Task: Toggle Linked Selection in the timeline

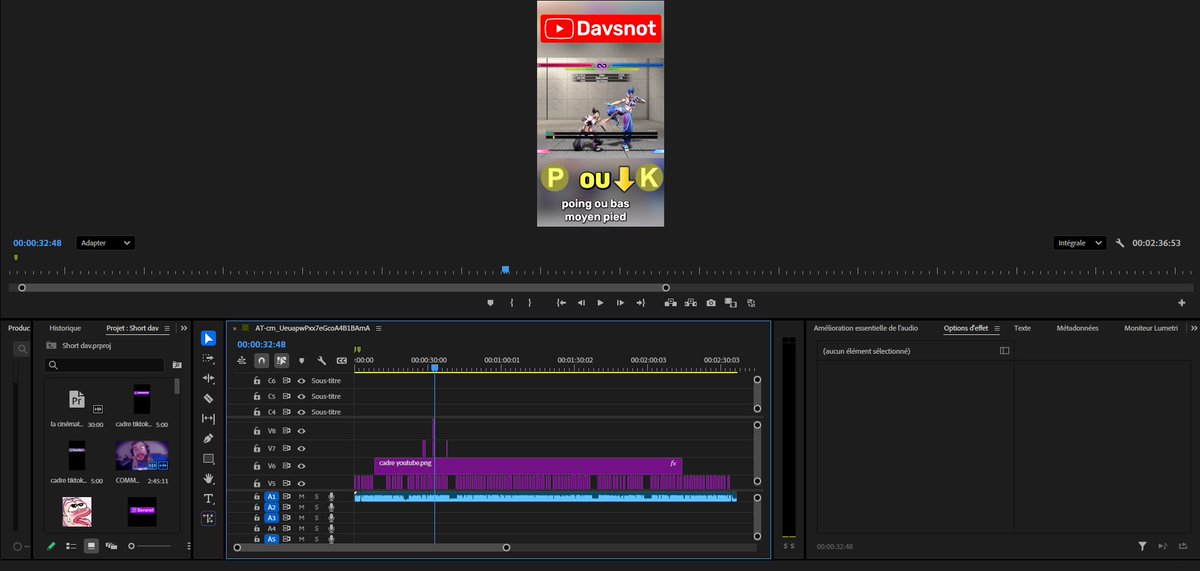Action: click(282, 360)
